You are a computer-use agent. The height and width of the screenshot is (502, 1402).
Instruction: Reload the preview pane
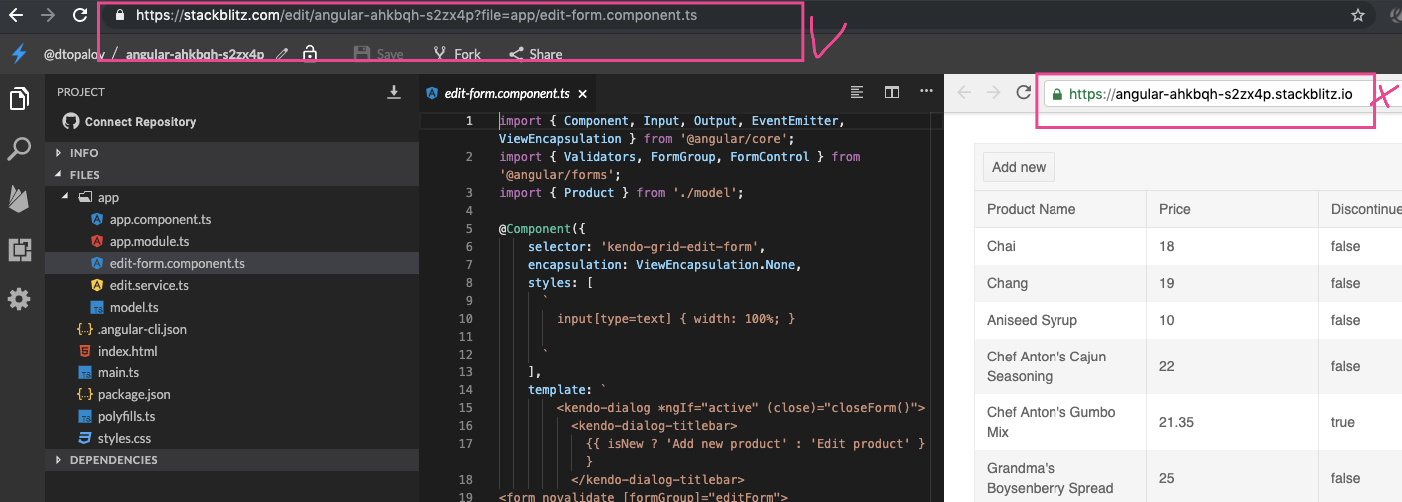[x=1023, y=93]
